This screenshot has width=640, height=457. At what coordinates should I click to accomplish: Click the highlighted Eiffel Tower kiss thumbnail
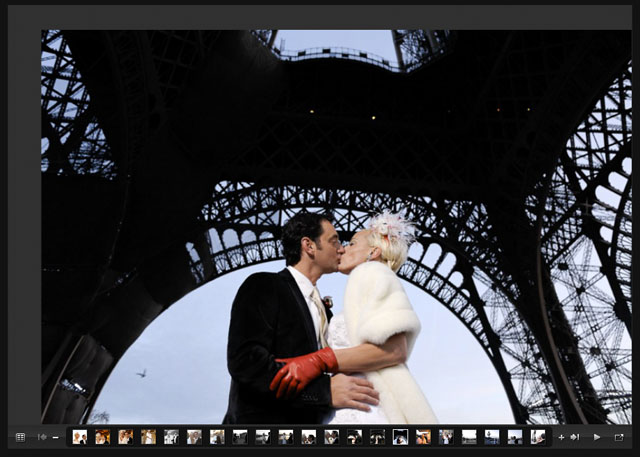400,437
